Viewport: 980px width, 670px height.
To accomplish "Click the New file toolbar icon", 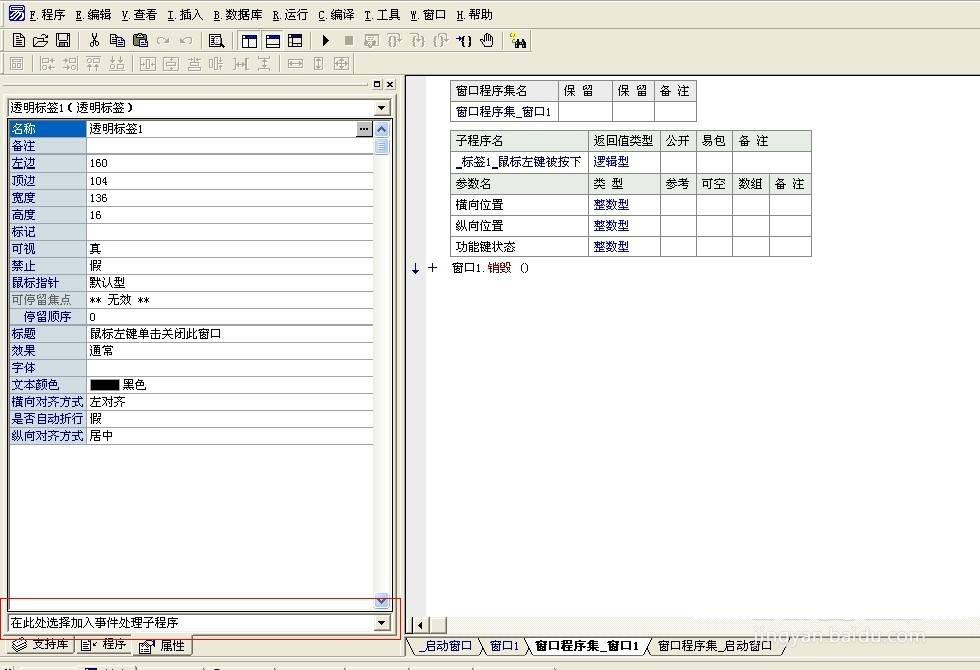I will coord(18,41).
